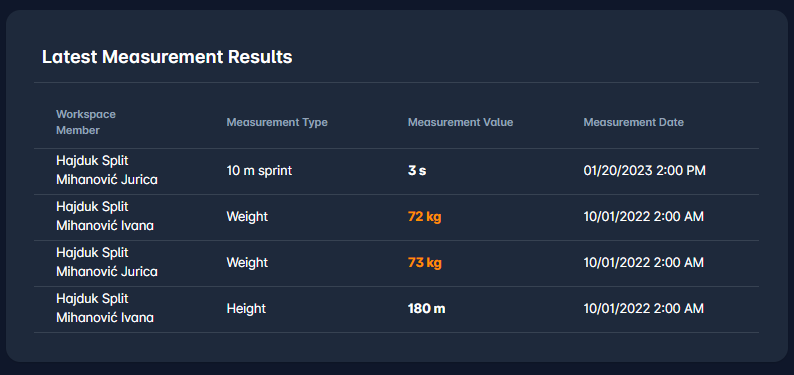Click the date in the Height row
This screenshot has width=794, height=375.
coord(644,309)
